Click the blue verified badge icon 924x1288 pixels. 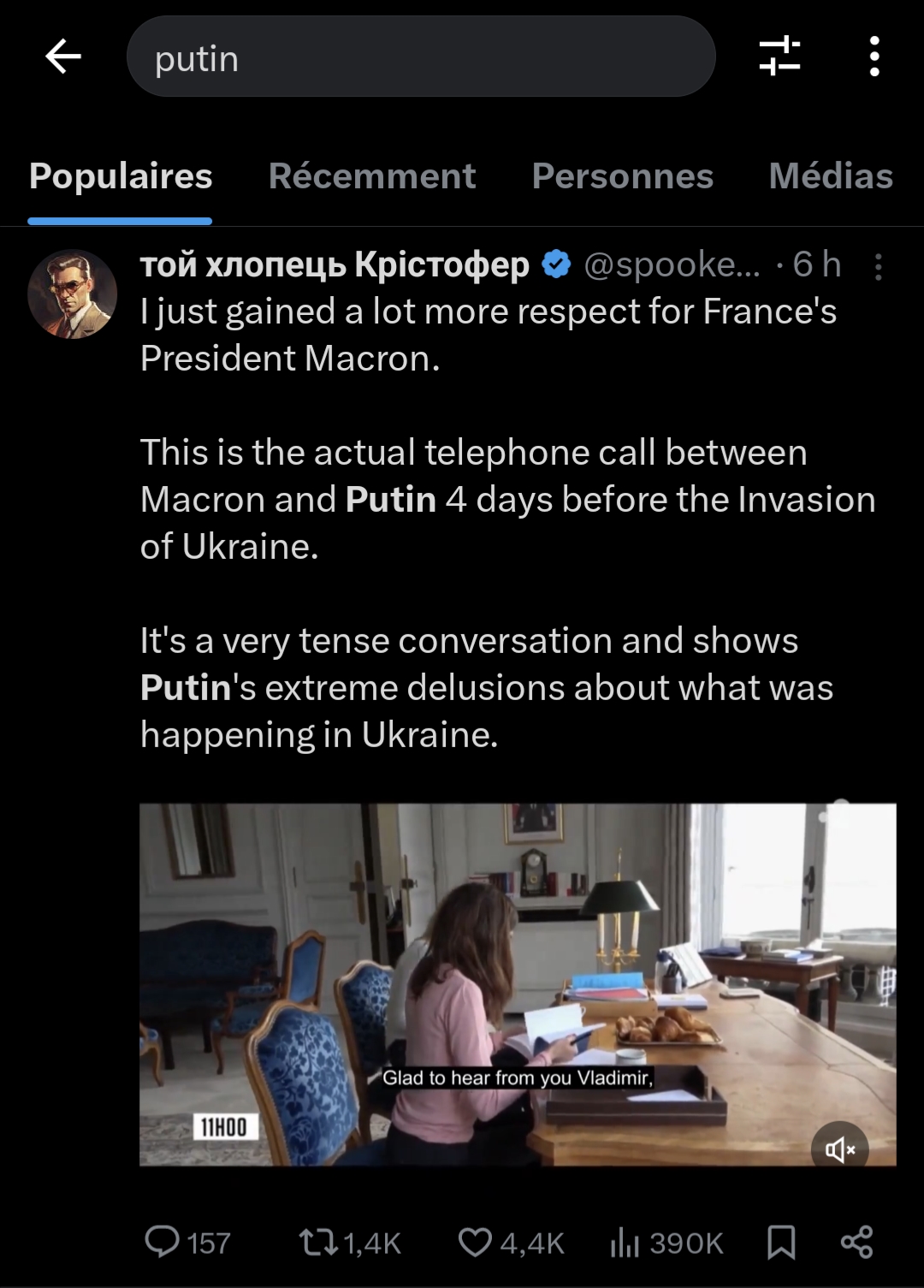(x=557, y=265)
